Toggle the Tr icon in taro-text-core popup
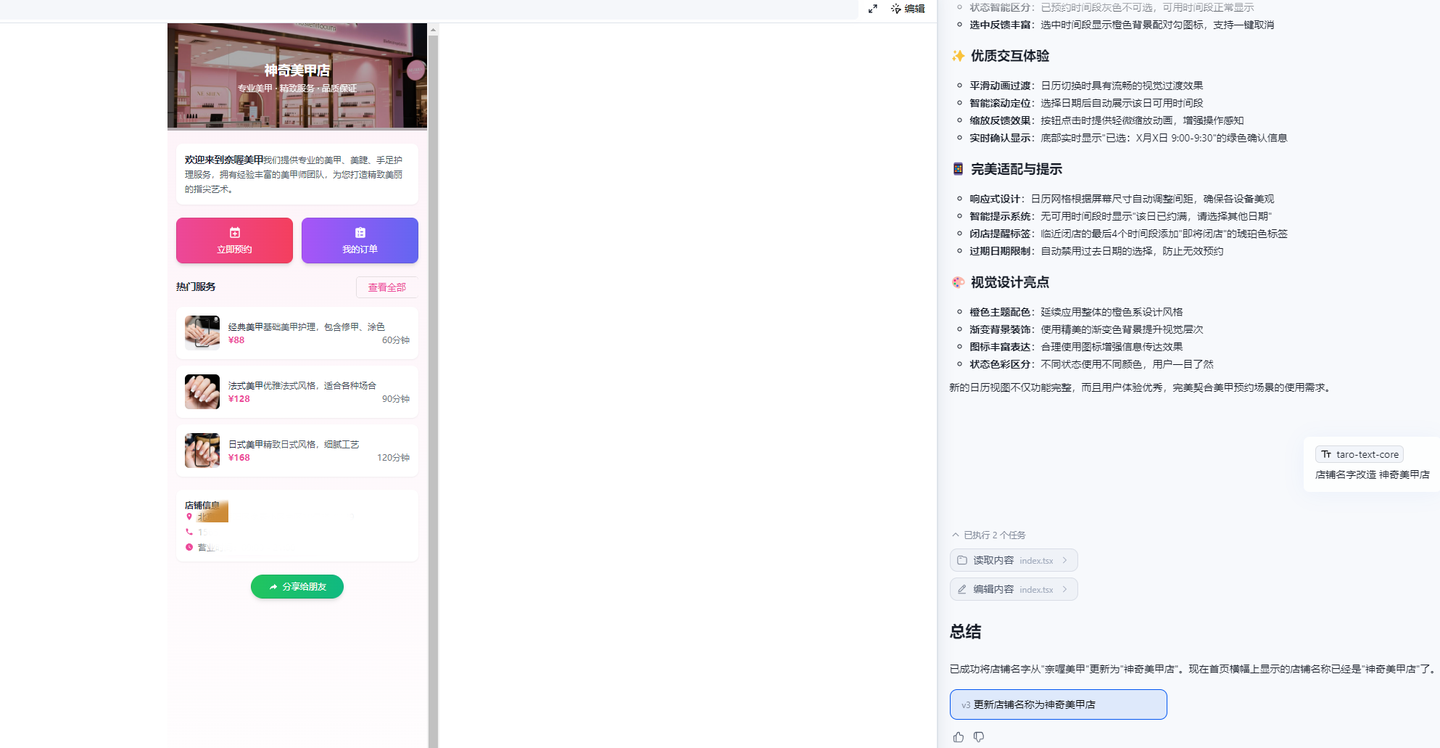This screenshot has height=748, width=1440. coord(1325,453)
